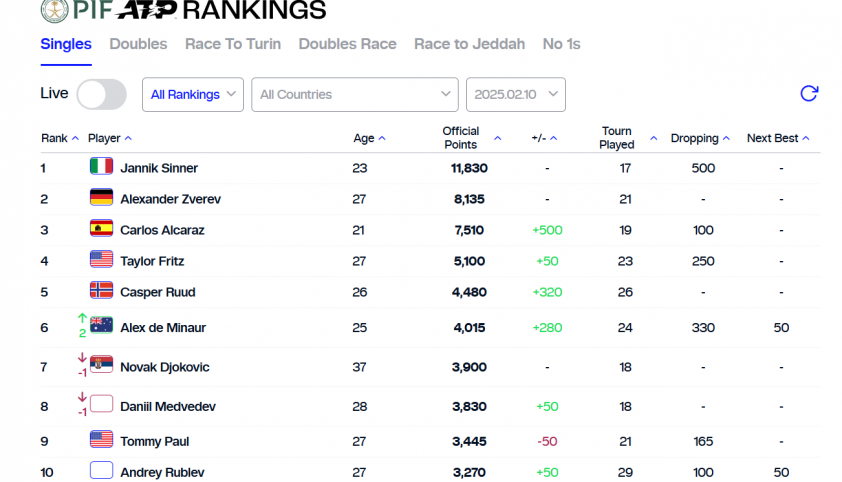
Task: Click the Australian flag beside Alex de Minaur
Action: (x=101, y=325)
